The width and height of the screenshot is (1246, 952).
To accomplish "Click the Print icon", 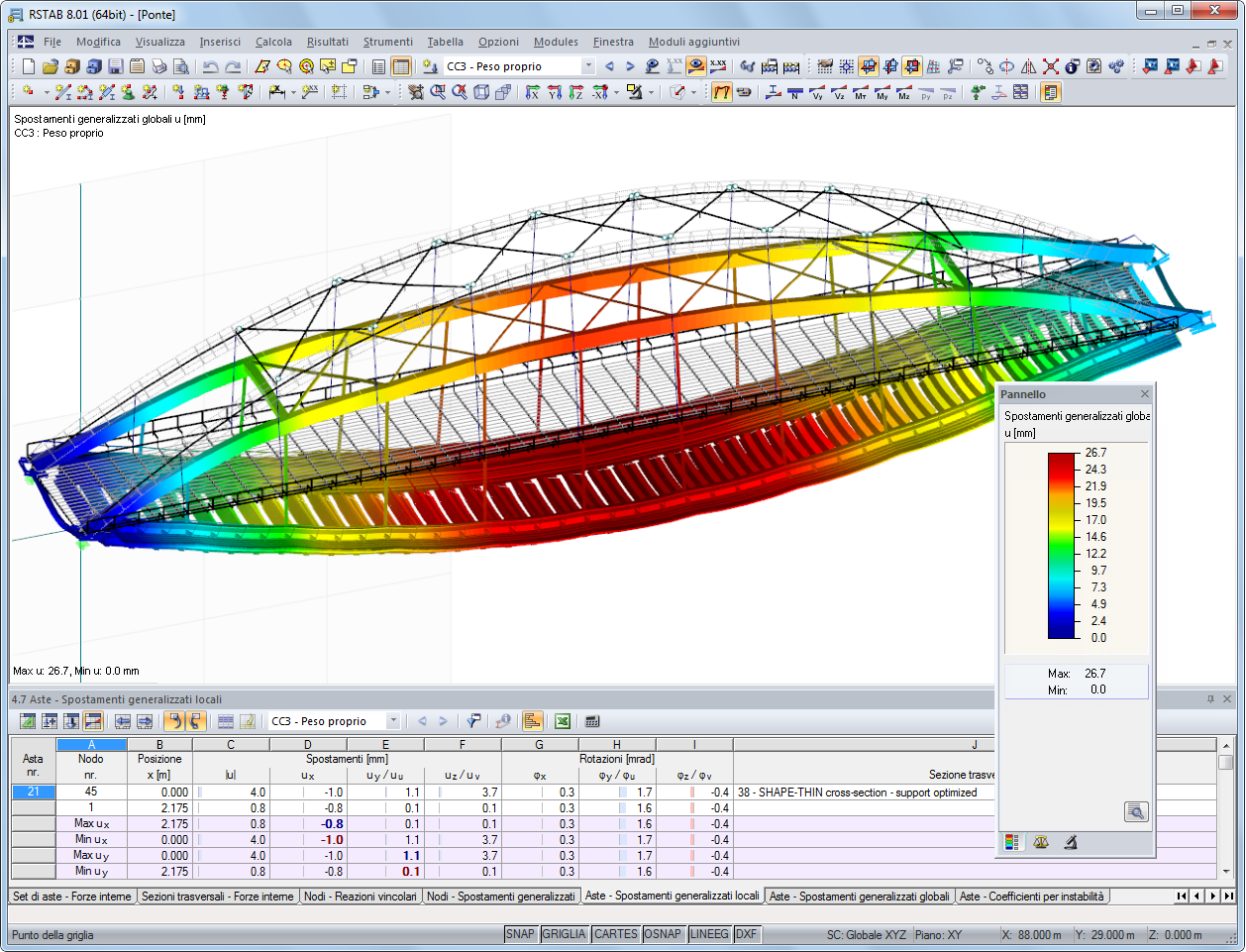I will click(158, 66).
